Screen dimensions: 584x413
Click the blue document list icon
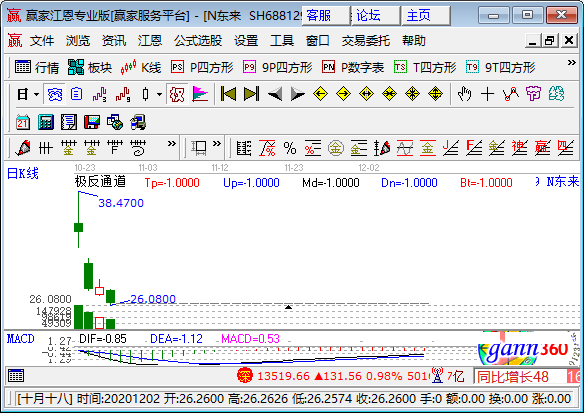(x=76, y=94)
